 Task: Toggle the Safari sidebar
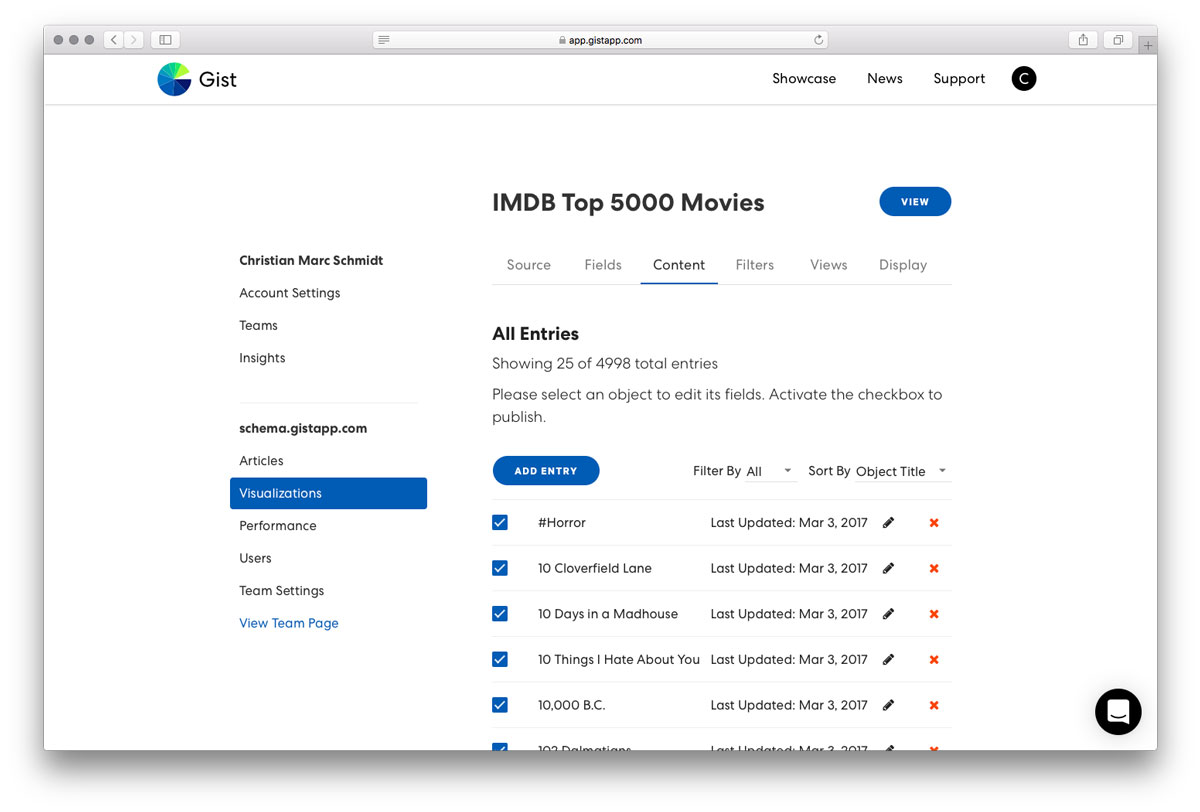click(x=165, y=40)
